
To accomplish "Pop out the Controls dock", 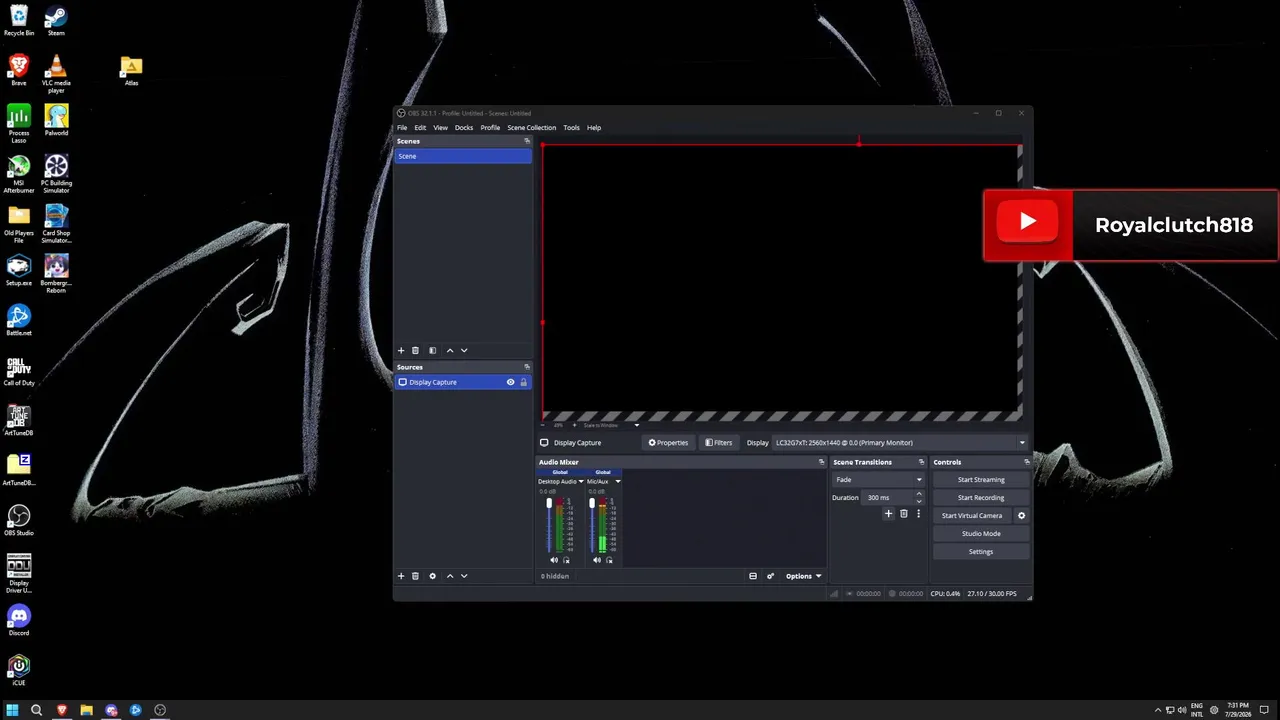I will [1026, 462].
